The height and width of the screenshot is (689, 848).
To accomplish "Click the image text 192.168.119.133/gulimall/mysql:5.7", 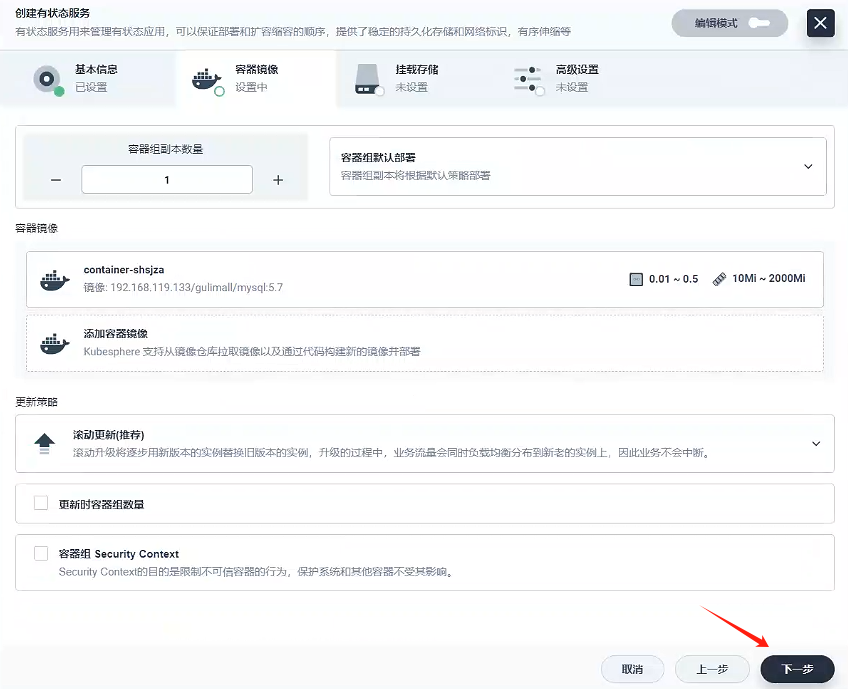I will click(196, 287).
